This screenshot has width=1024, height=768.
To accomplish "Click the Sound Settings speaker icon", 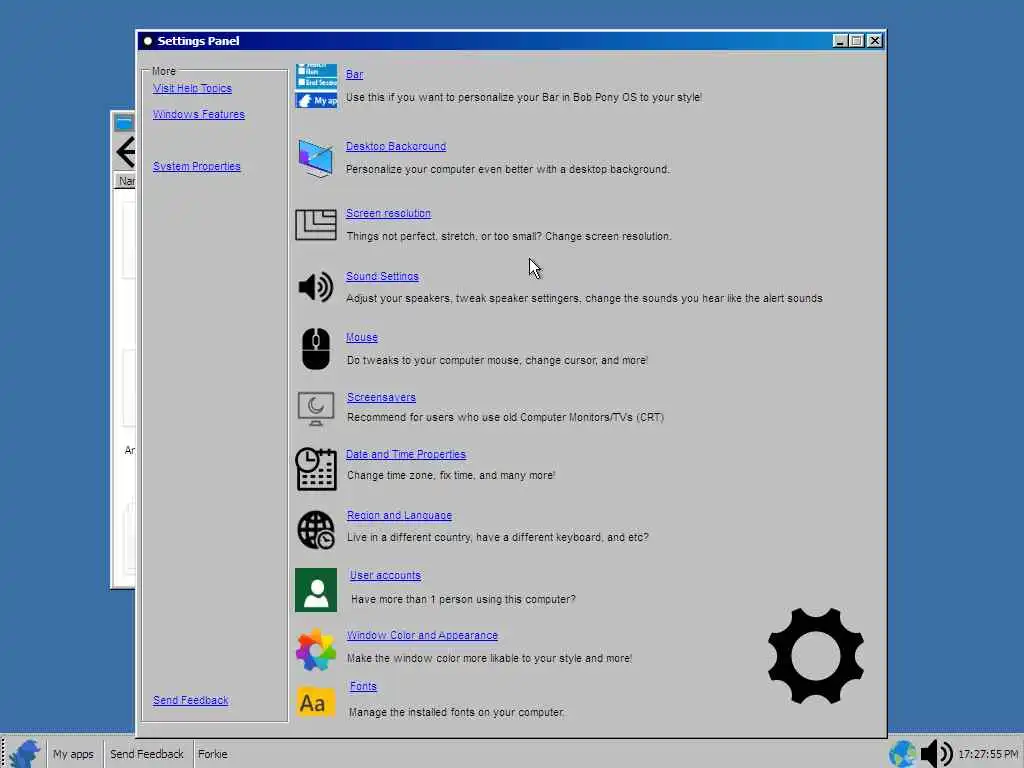I will click(x=316, y=287).
